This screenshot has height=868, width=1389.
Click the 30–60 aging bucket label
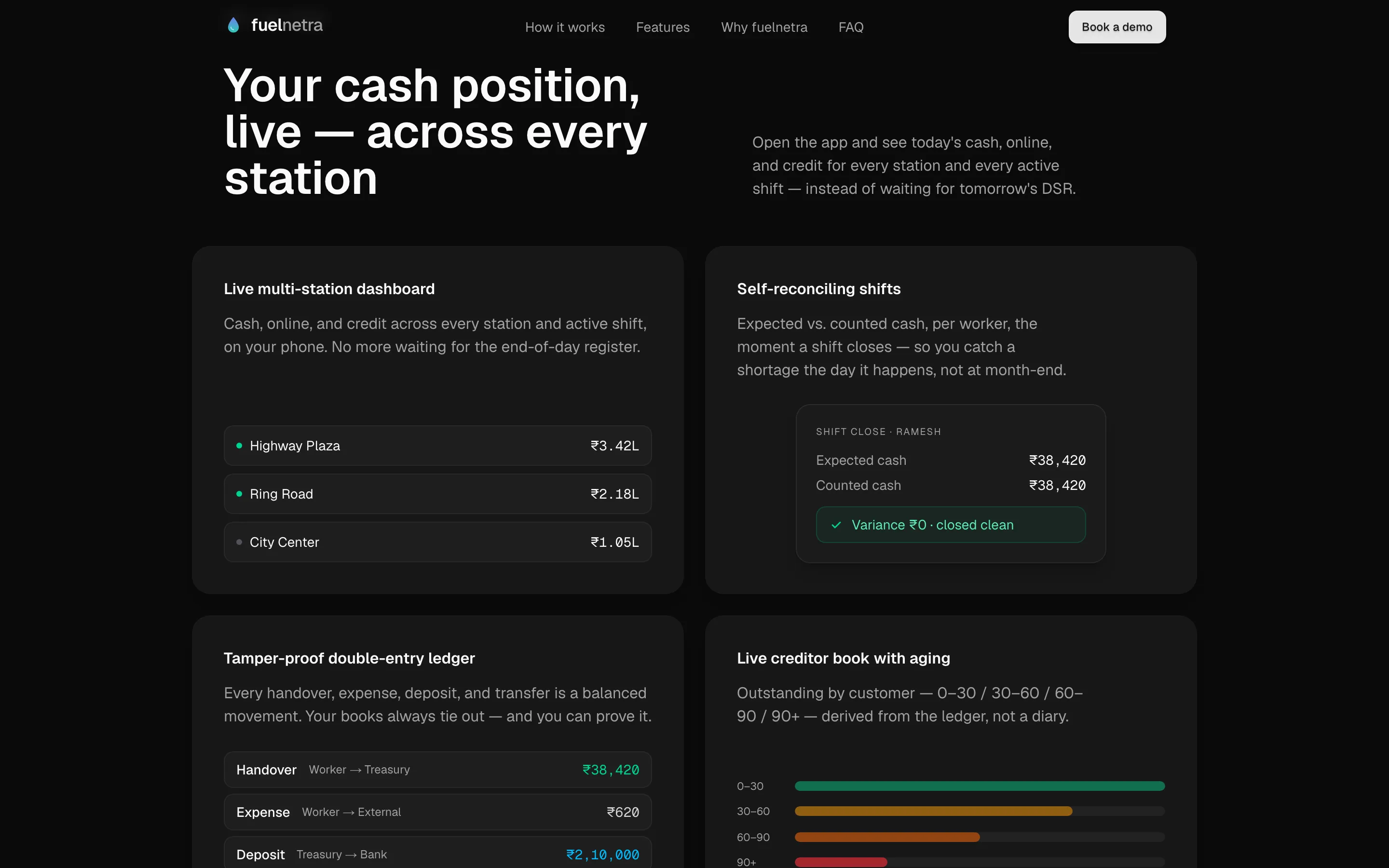tap(753, 811)
